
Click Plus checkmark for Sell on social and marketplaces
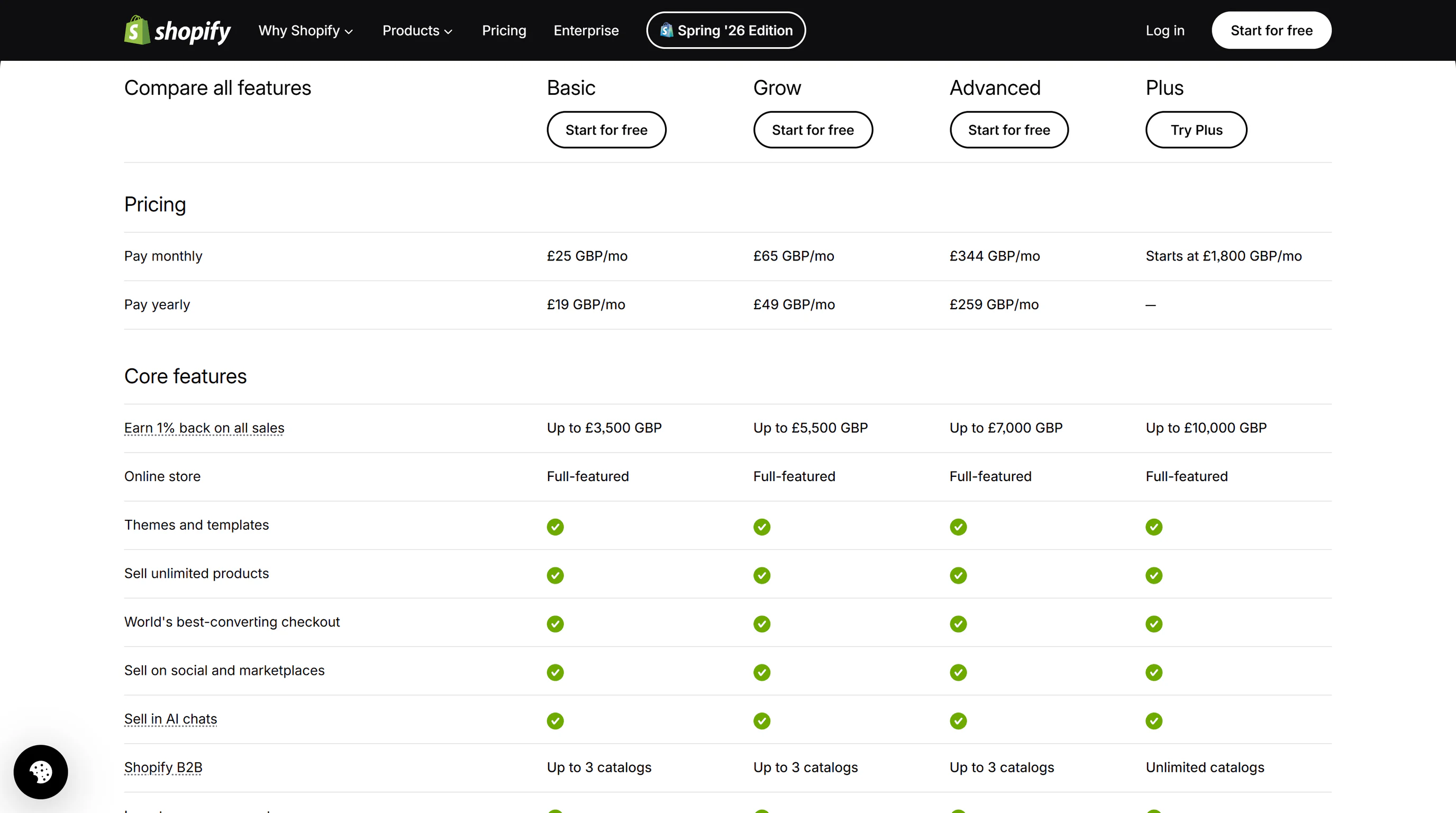point(1154,673)
